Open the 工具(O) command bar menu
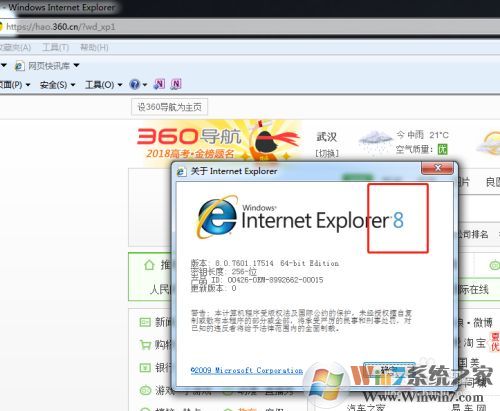 (104, 85)
